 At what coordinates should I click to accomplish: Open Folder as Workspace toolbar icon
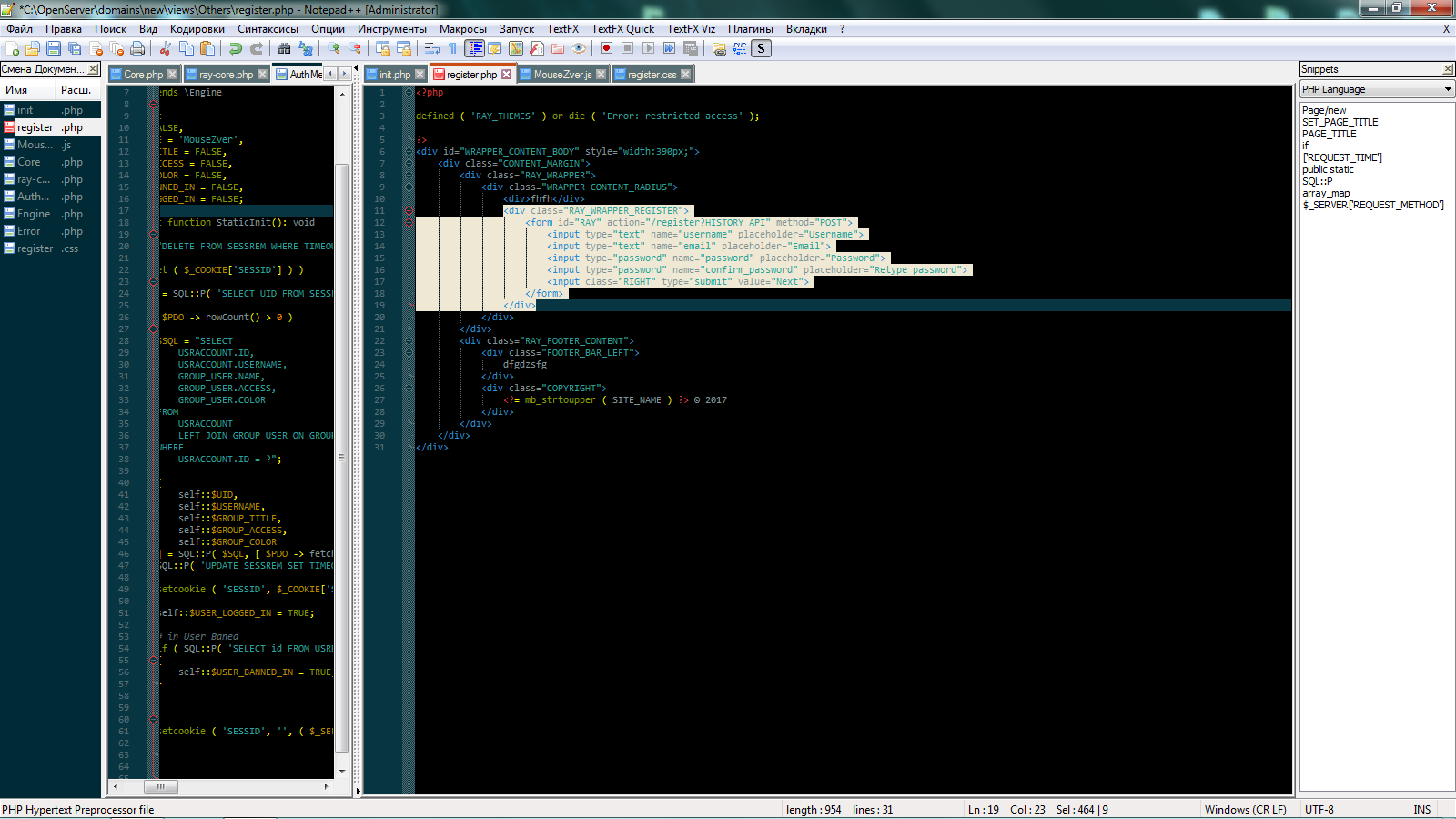(x=558, y=48)
